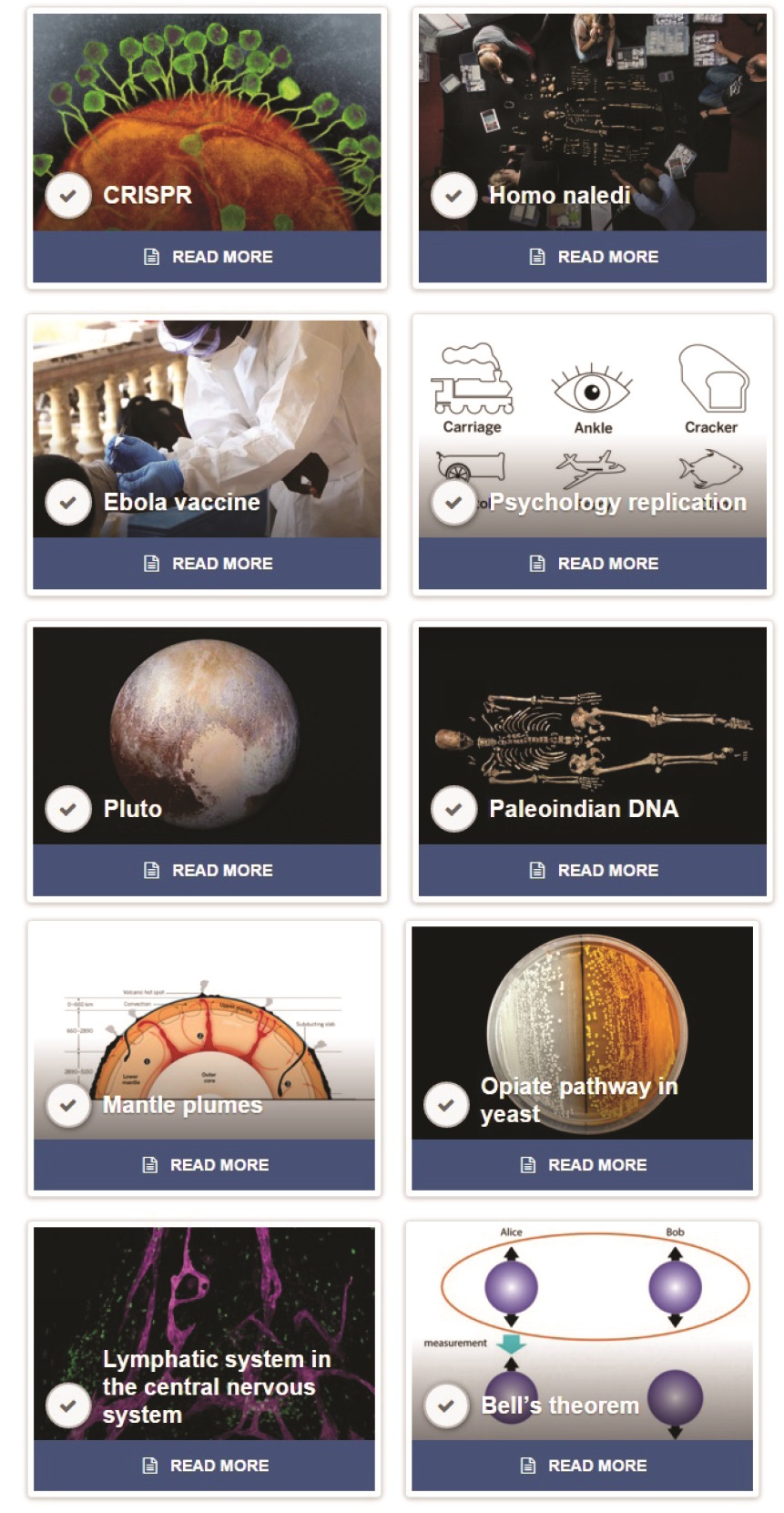Toggle the Bell's theorem checkmark circle
Image resolution: width=784 pixels, height=1513 pixels.
[446, 1406]
